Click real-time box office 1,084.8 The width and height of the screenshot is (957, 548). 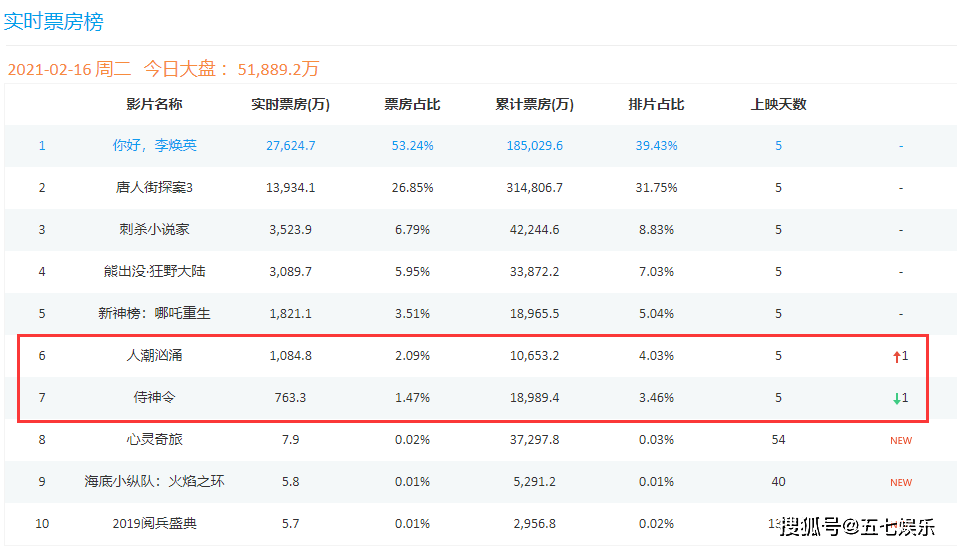tap(291, 356)
